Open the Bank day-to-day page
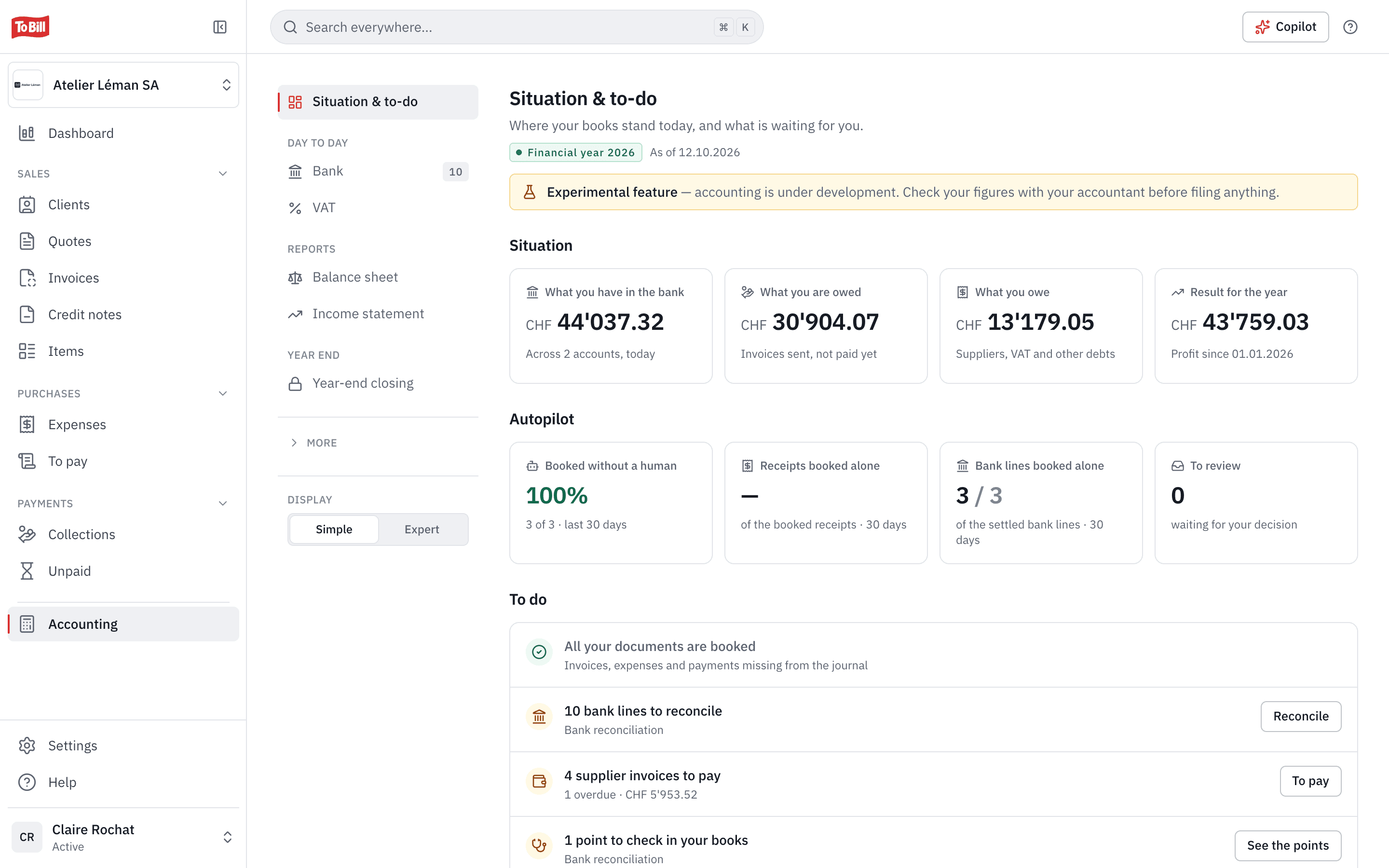The width and height of the screenshot is (1389, 868). (x=378, y=171)
